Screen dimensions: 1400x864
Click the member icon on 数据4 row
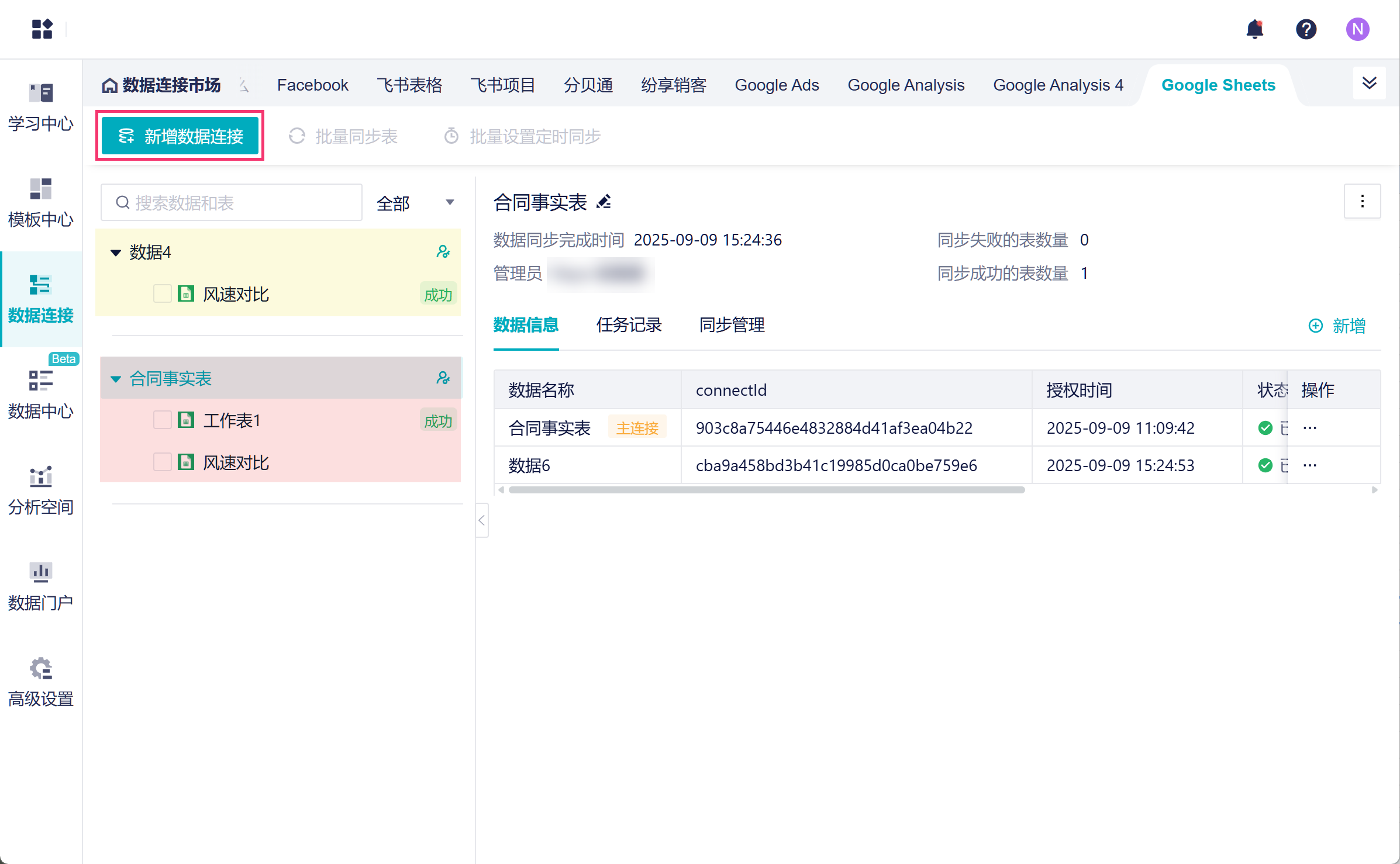(x=443, y=252)
